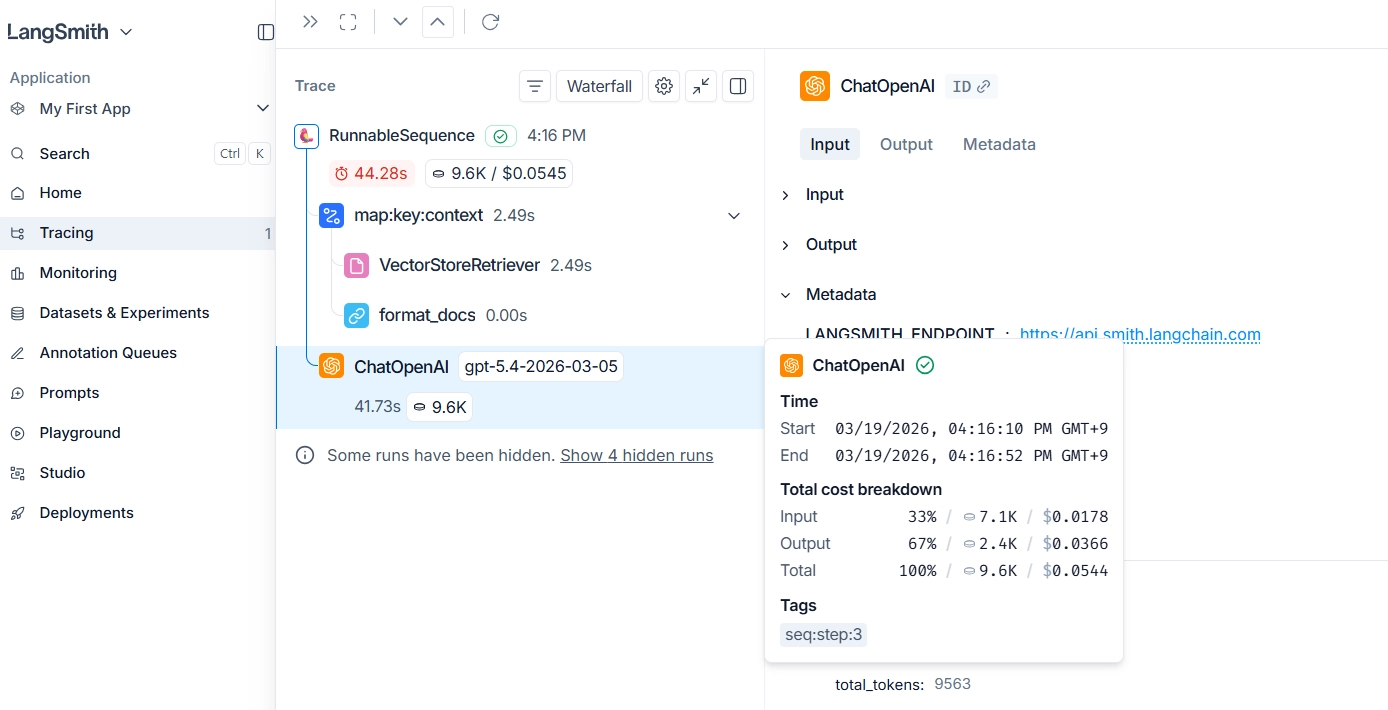Select the format_docs run
Image resolution: width=1388 pixels, height=710 pixels.
[x=427, y=315]
